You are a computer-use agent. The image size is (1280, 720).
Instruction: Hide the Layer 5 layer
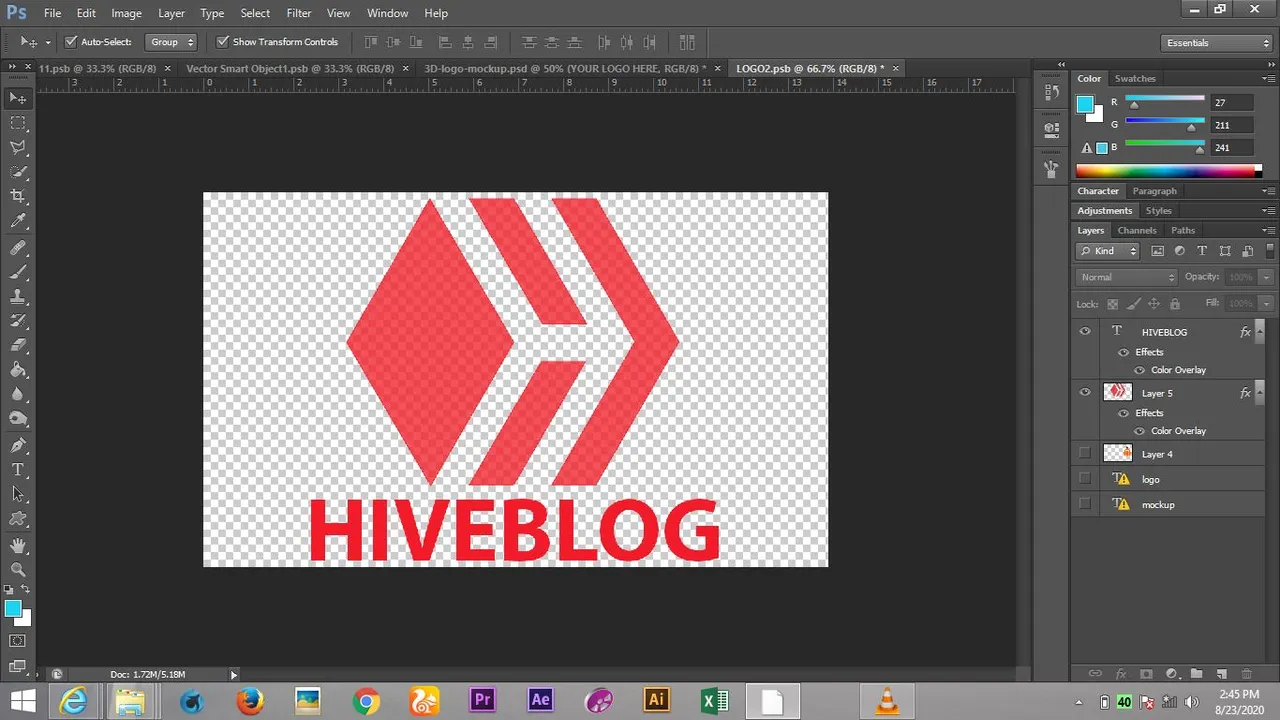(x=1085, y=393)
